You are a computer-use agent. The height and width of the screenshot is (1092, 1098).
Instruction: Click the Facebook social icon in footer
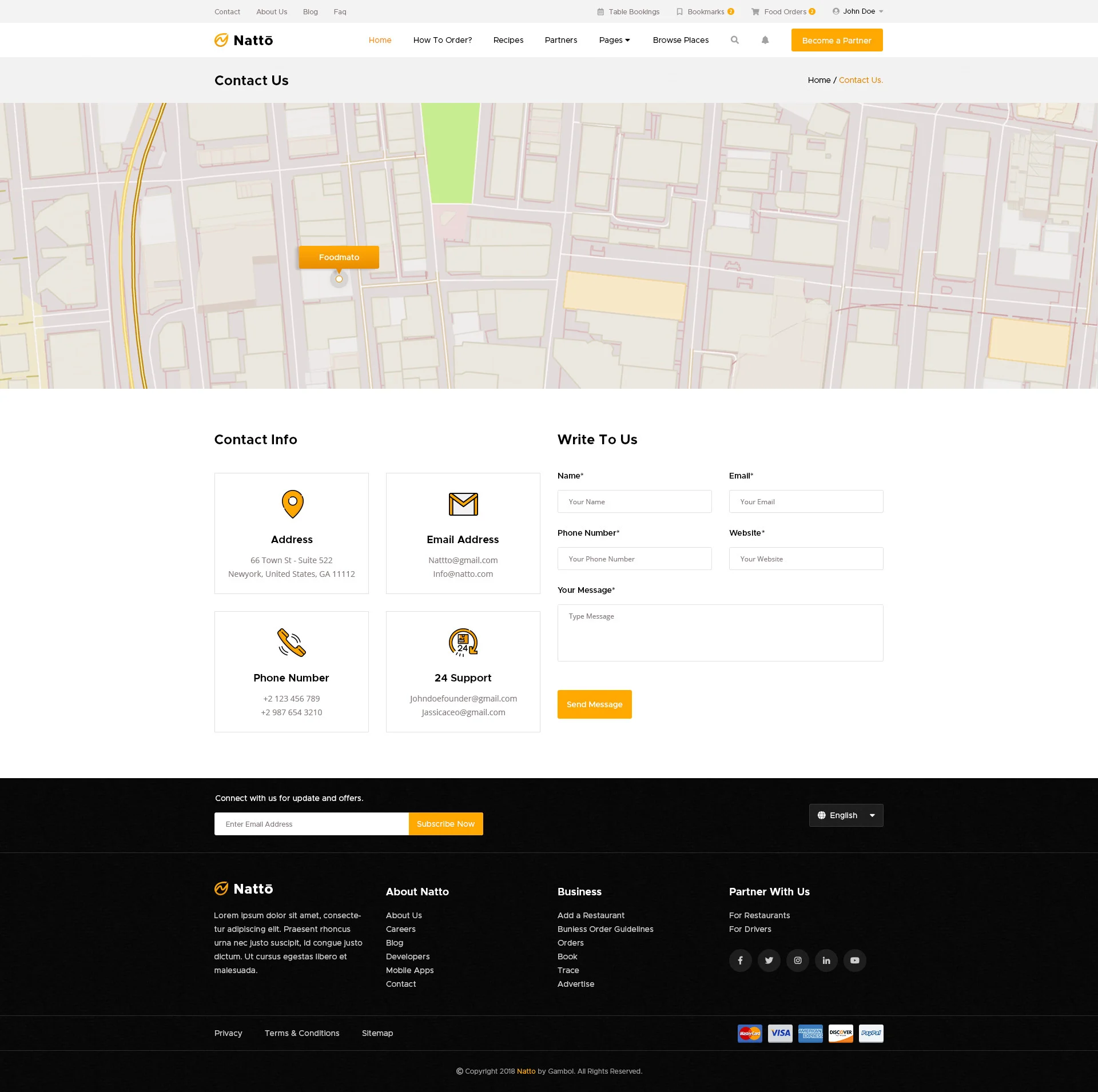[x=740, y=961]
